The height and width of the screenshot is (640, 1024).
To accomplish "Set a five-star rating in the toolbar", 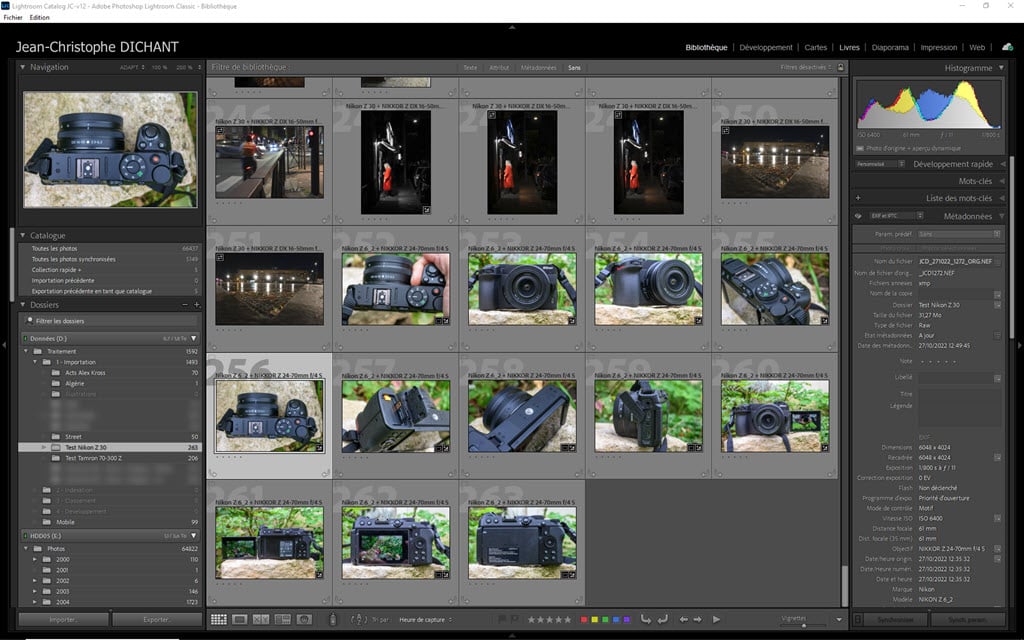I will pyautogui.click(x=568, y=619).
